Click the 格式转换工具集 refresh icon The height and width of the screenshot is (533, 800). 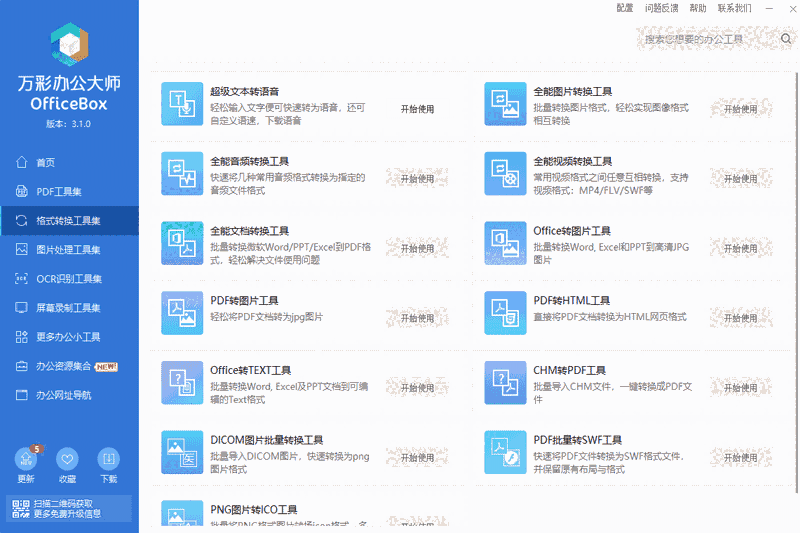coord(21,220)
